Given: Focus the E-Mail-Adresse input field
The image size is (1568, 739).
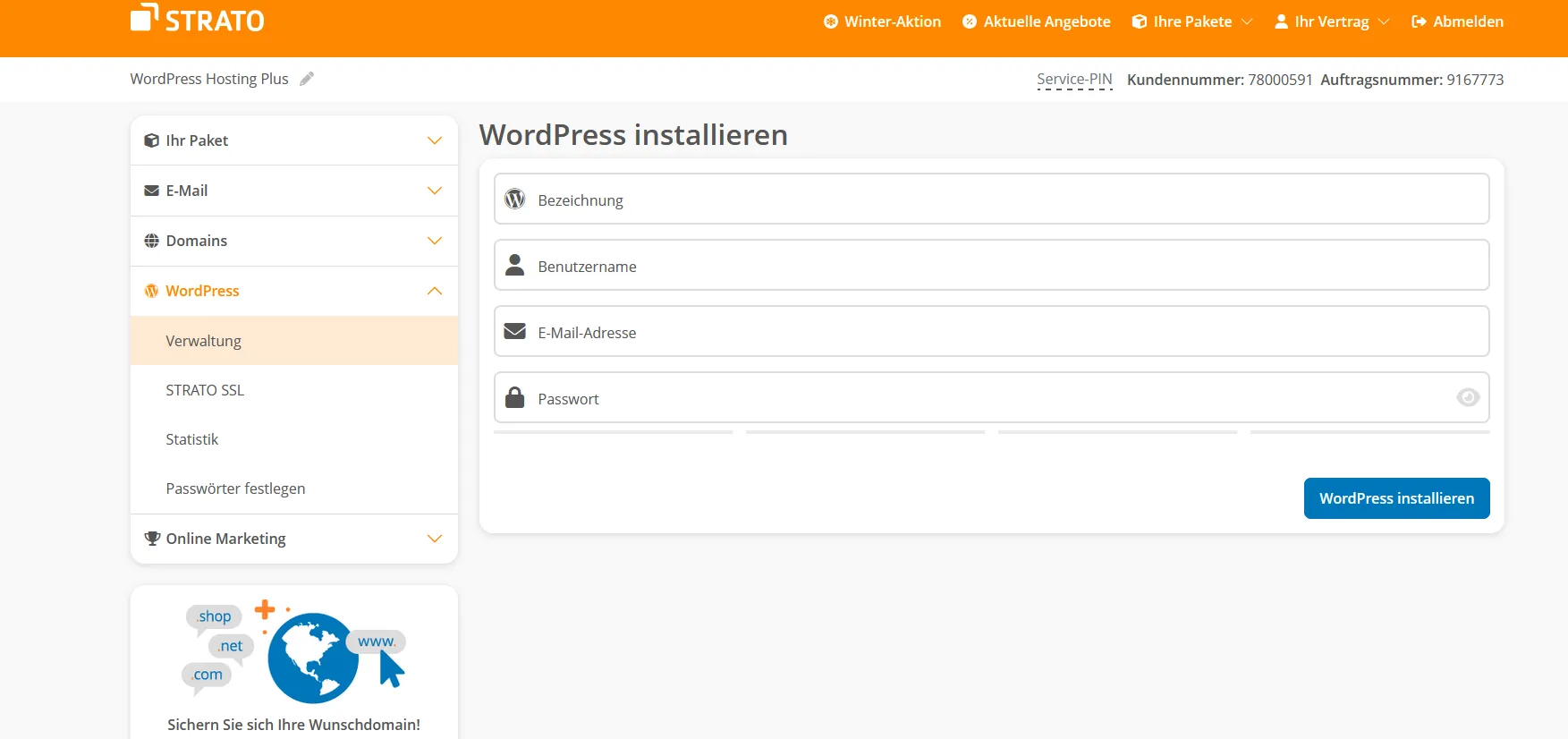Looking at the screenshot, I should [x=991, y=331].
